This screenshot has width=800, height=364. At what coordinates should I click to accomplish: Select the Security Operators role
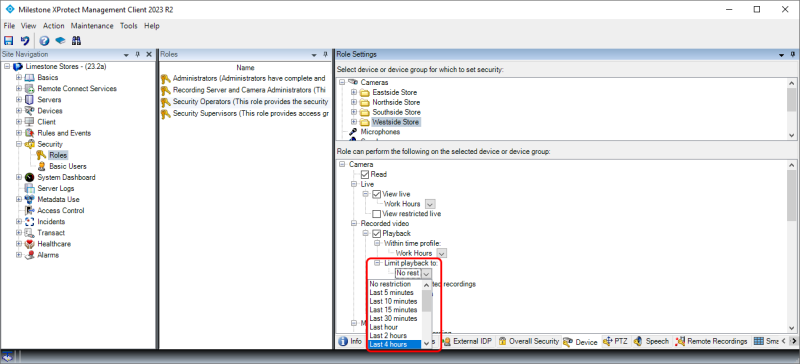pyautogui.click(x=245, y=102)
